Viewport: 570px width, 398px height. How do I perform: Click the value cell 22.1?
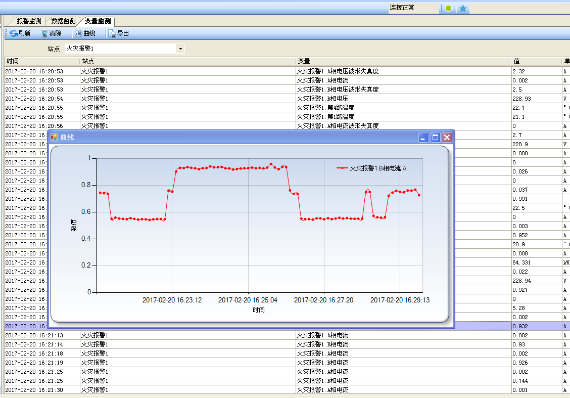click(537, 108)
